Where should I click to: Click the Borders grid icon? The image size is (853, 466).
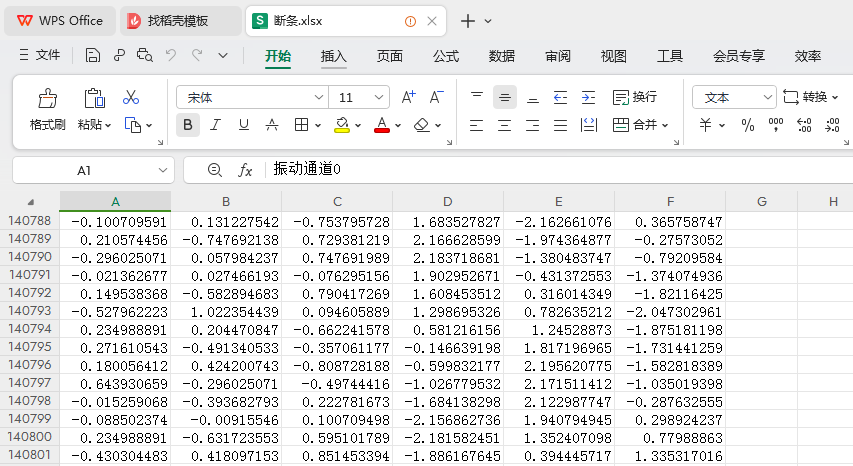tap(301, 125)
